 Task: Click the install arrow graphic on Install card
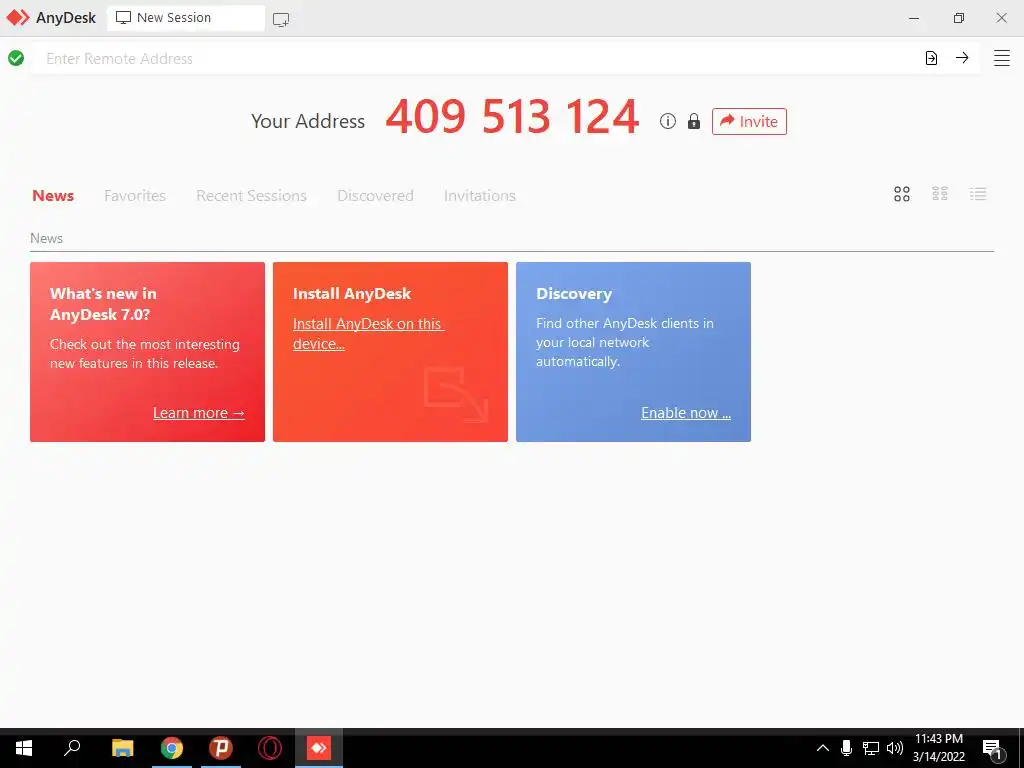(456, 394)
